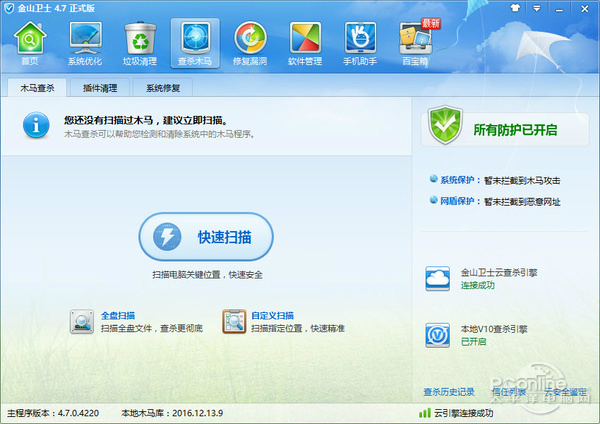The height and width of the screenshot is (424, 600).
Task: Switch to the 插件清理 tab
Action: click(100, 88)
